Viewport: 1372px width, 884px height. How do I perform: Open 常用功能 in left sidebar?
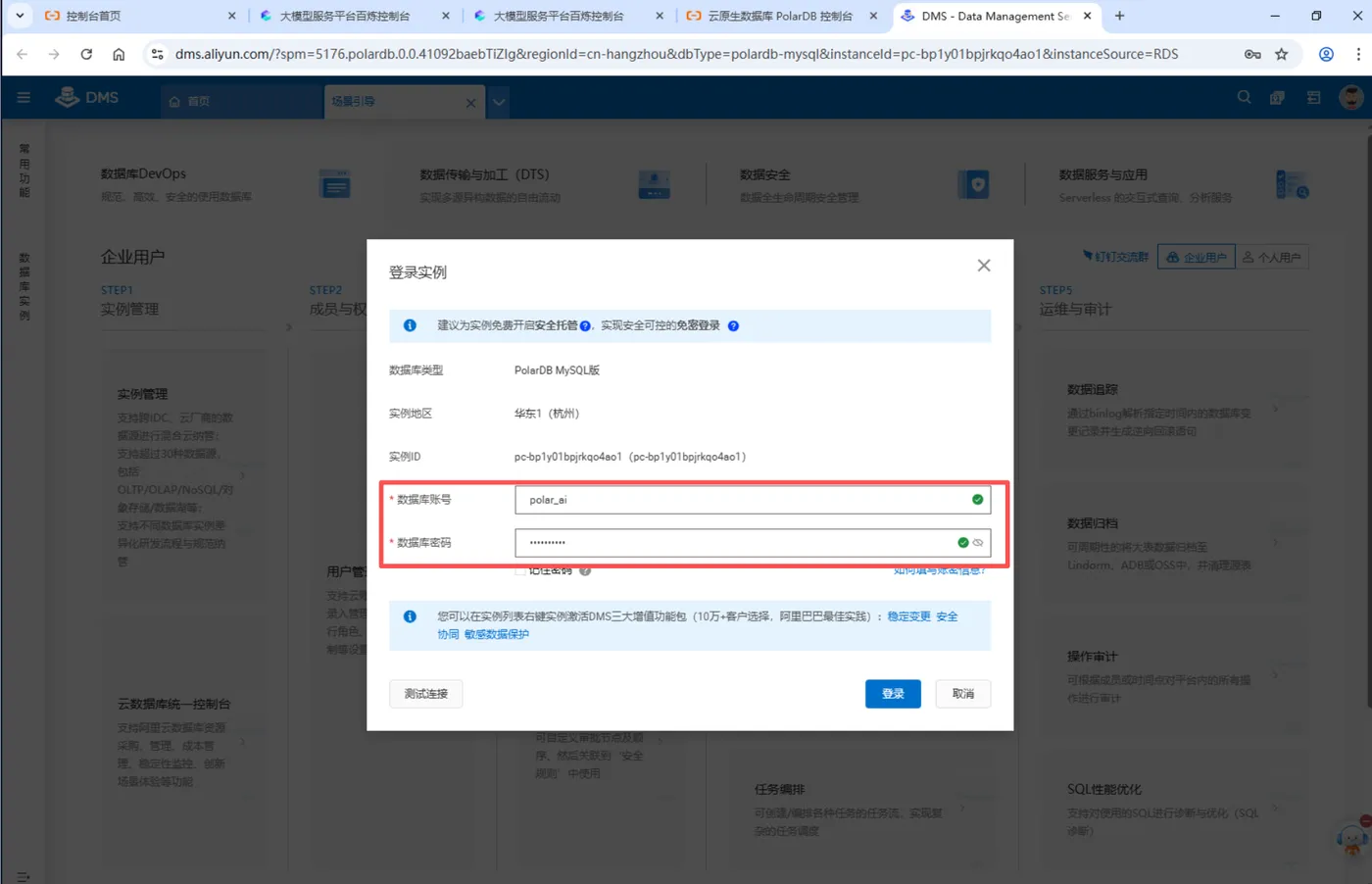point(24,172)
